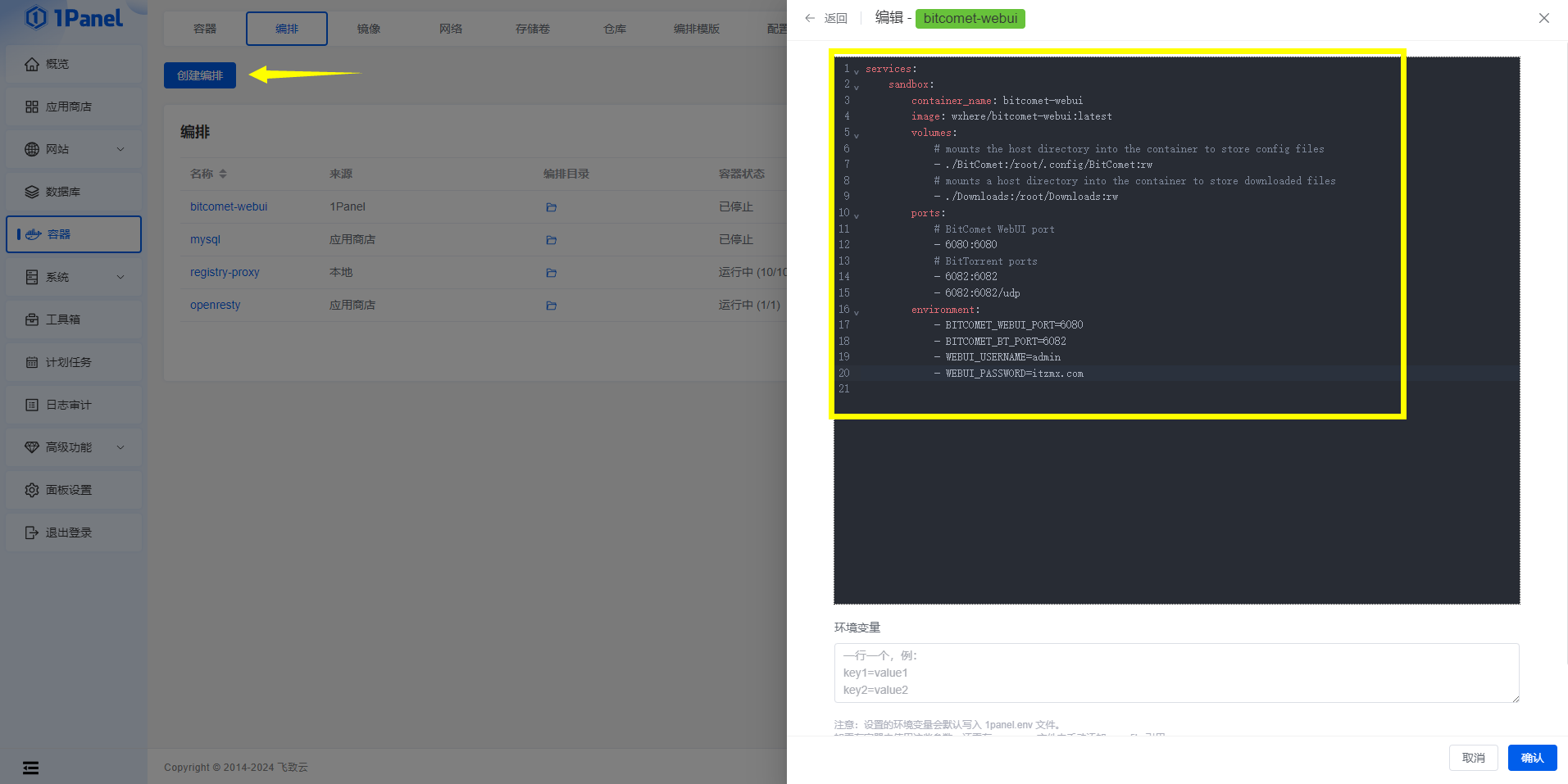This screenshot has height=784, width=1568.
Task: Open the bitcomet-webui compose link
Action: coord(229,206)
